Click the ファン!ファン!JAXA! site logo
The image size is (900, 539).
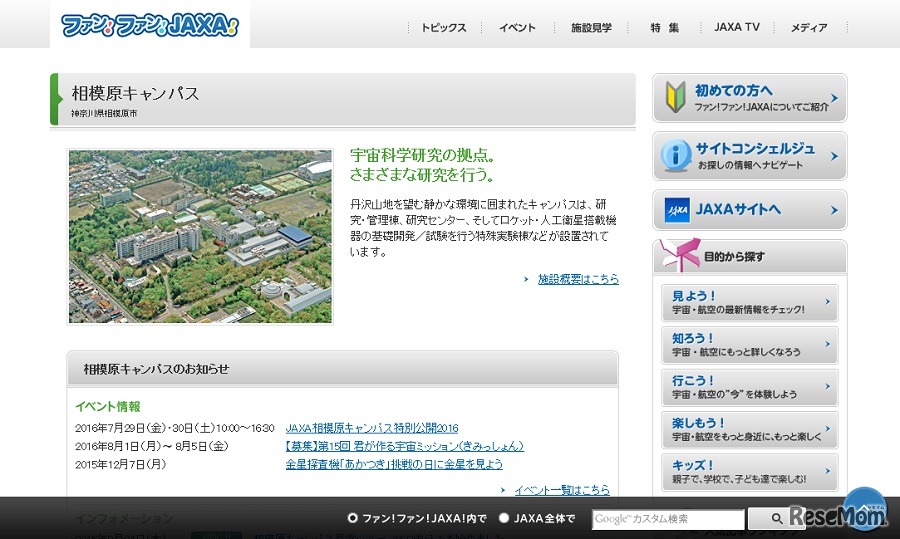pos(150,25)
